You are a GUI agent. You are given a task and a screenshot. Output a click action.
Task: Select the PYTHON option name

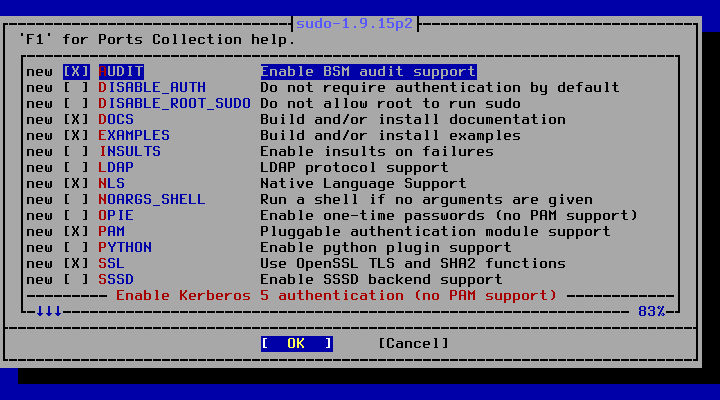click(x=125, y=248)
